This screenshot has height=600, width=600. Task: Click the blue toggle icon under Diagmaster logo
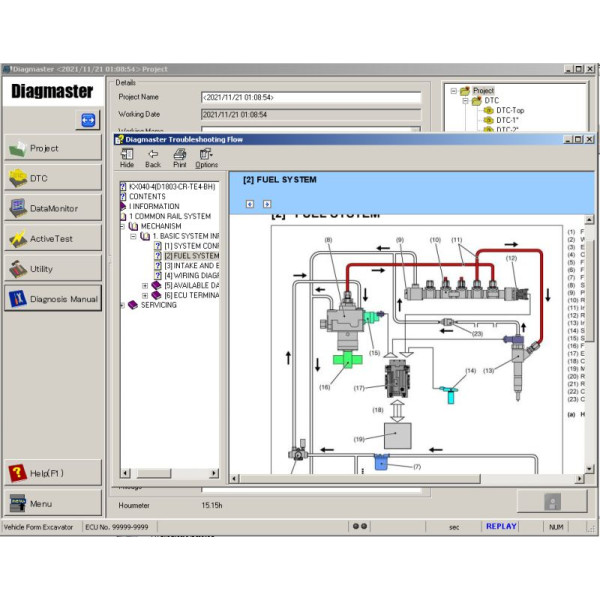coord(87,119)
